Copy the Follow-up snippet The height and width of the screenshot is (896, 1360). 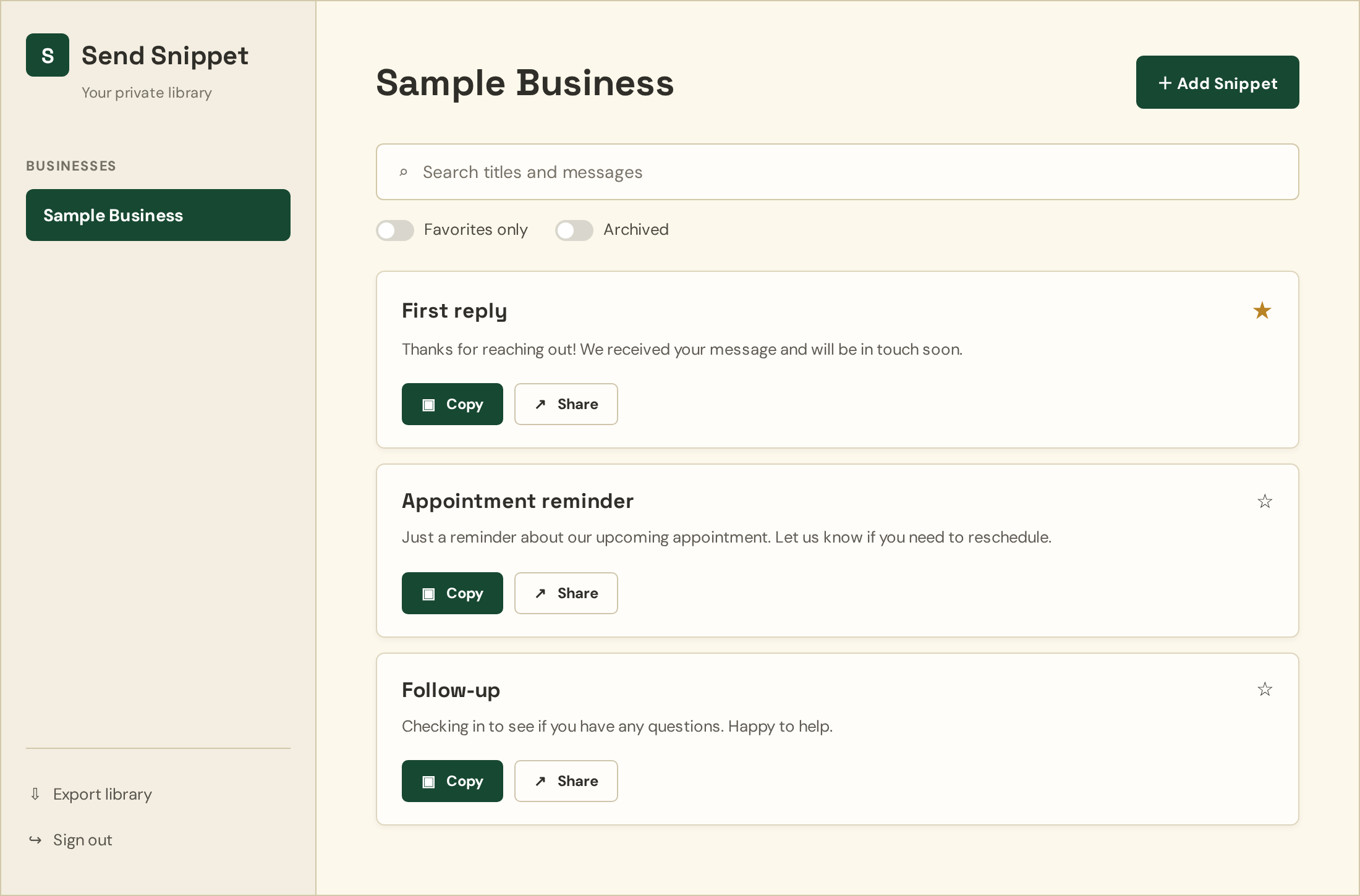453,781
